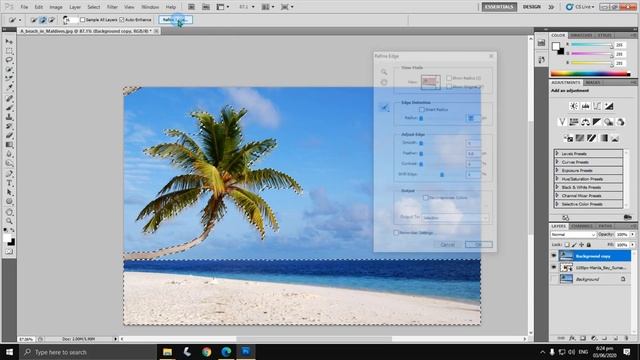Click the Subtract from selection mode icon
Image resolution: width=640 pixels, height=360 pixels.
pyautogui.click(x=51, y=20)
